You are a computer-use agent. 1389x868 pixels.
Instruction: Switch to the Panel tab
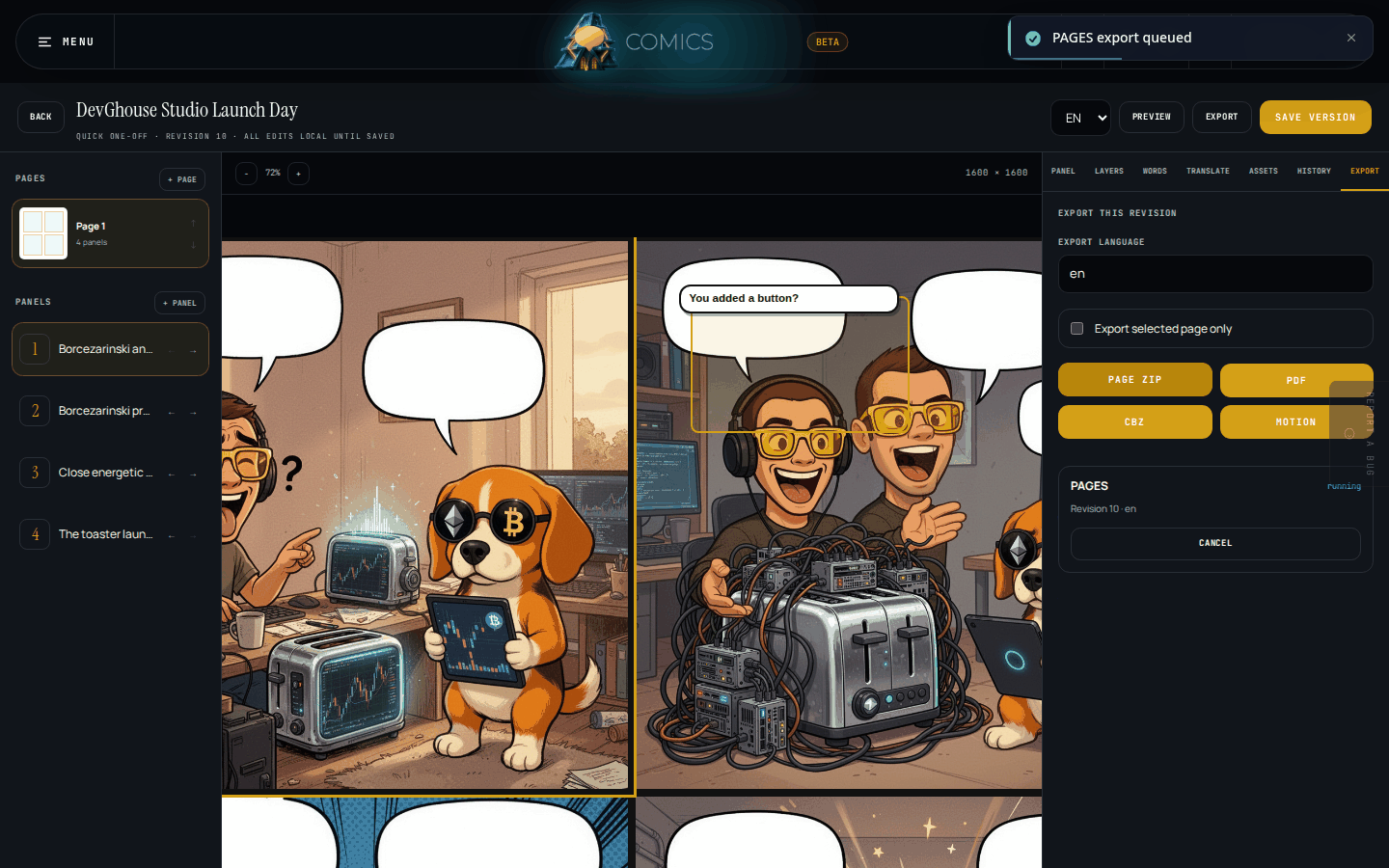pyautogui.click(x=1063, y=172)
